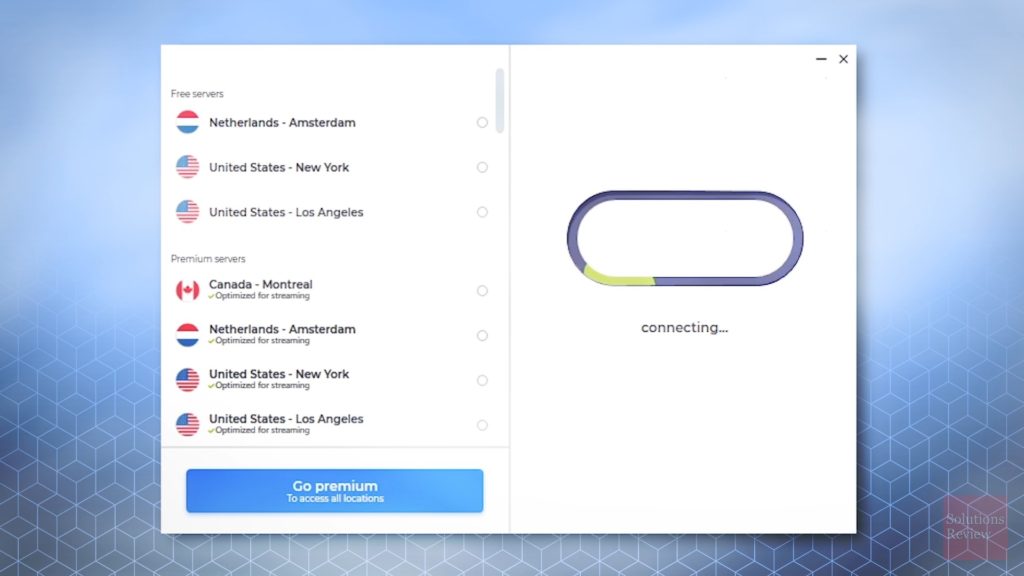Click the Netherlands flag under Free servers
The width and height of the screenshot is (1024, 576).
tap(187, 122)
